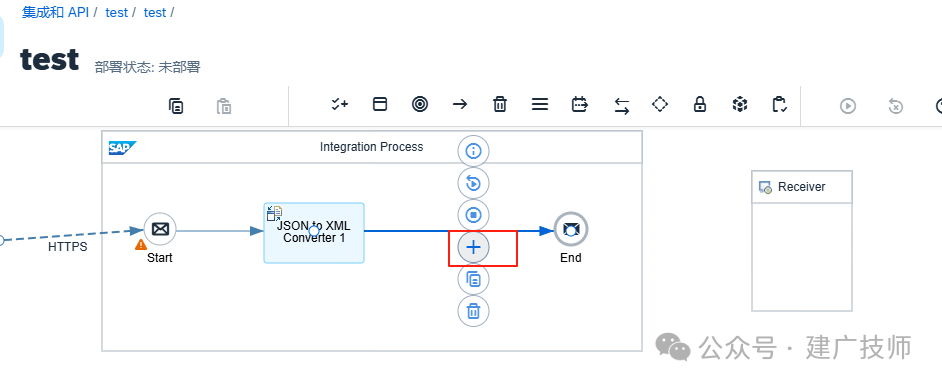Click the calendar with arrow toolbar icon
The image size is (942, 386).
coord(580,104)
